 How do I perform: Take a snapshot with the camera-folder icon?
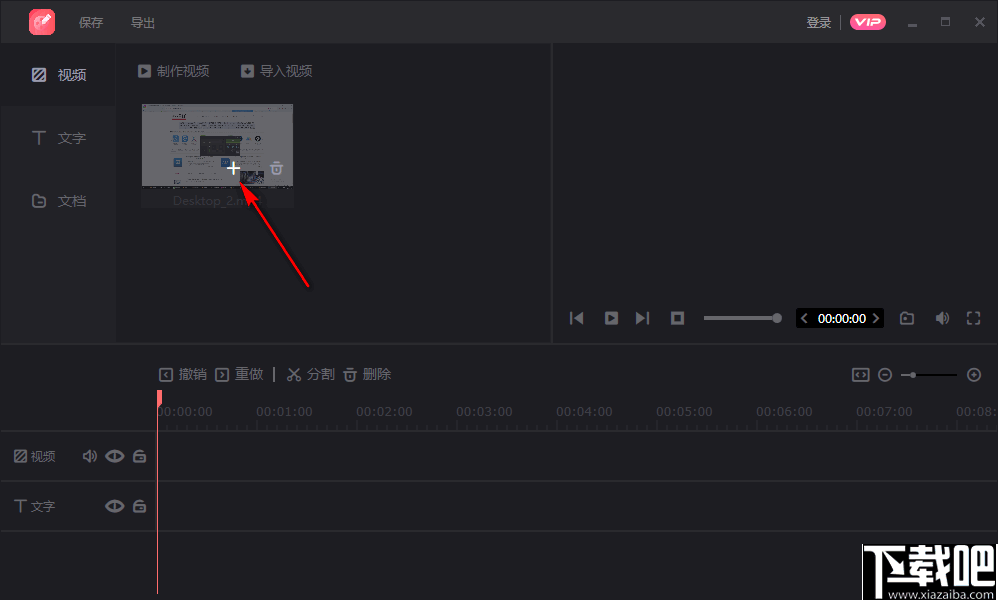[907, 318]
